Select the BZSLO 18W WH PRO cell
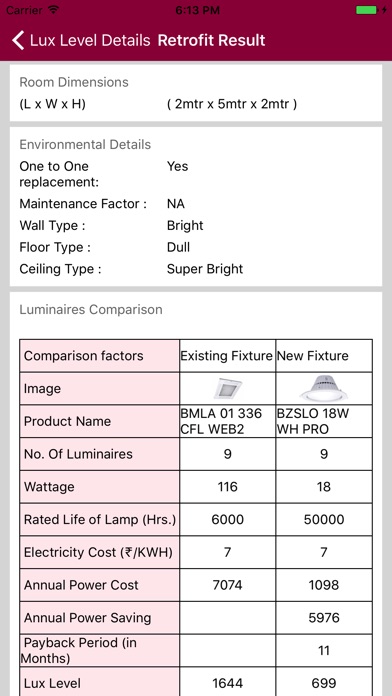The width and height of the screenshot is (392, 696). [324, 421]
